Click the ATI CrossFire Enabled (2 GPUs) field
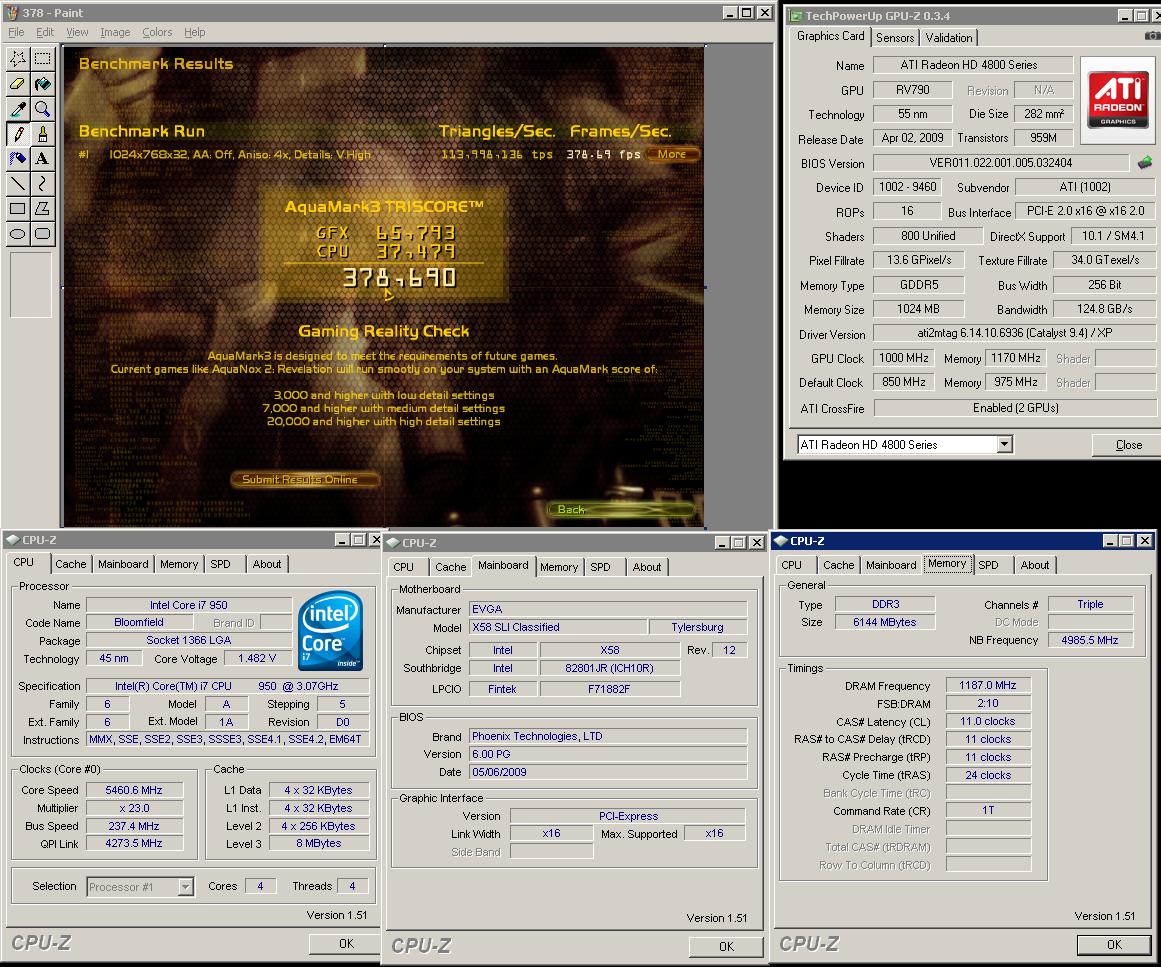Image resolution: width=1161 pixels, height=967 pixels. [1014, 408]
